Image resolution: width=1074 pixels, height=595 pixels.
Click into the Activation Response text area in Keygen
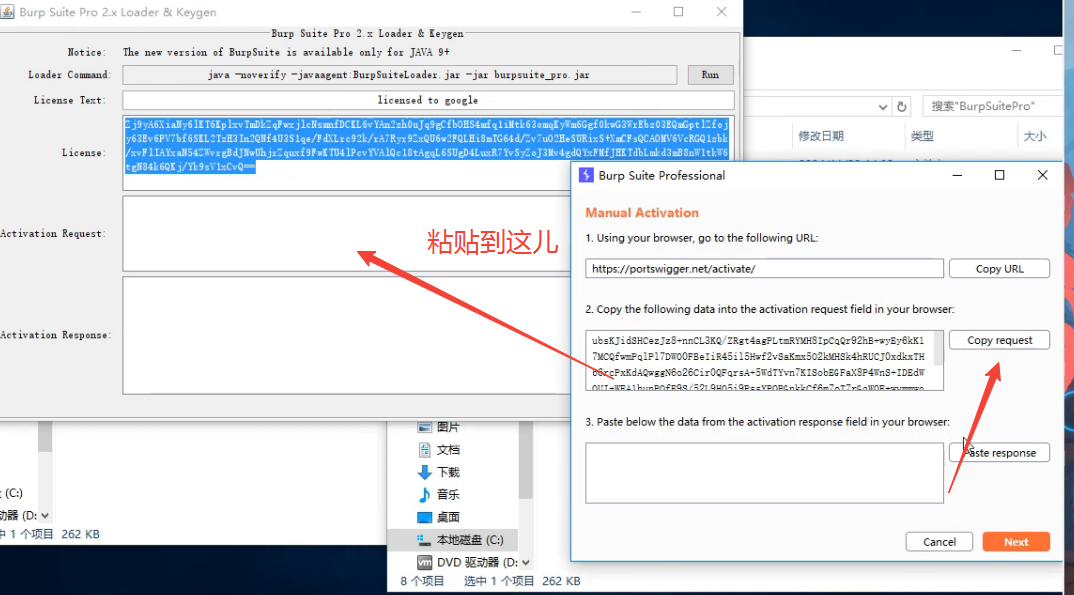(346, 335)
